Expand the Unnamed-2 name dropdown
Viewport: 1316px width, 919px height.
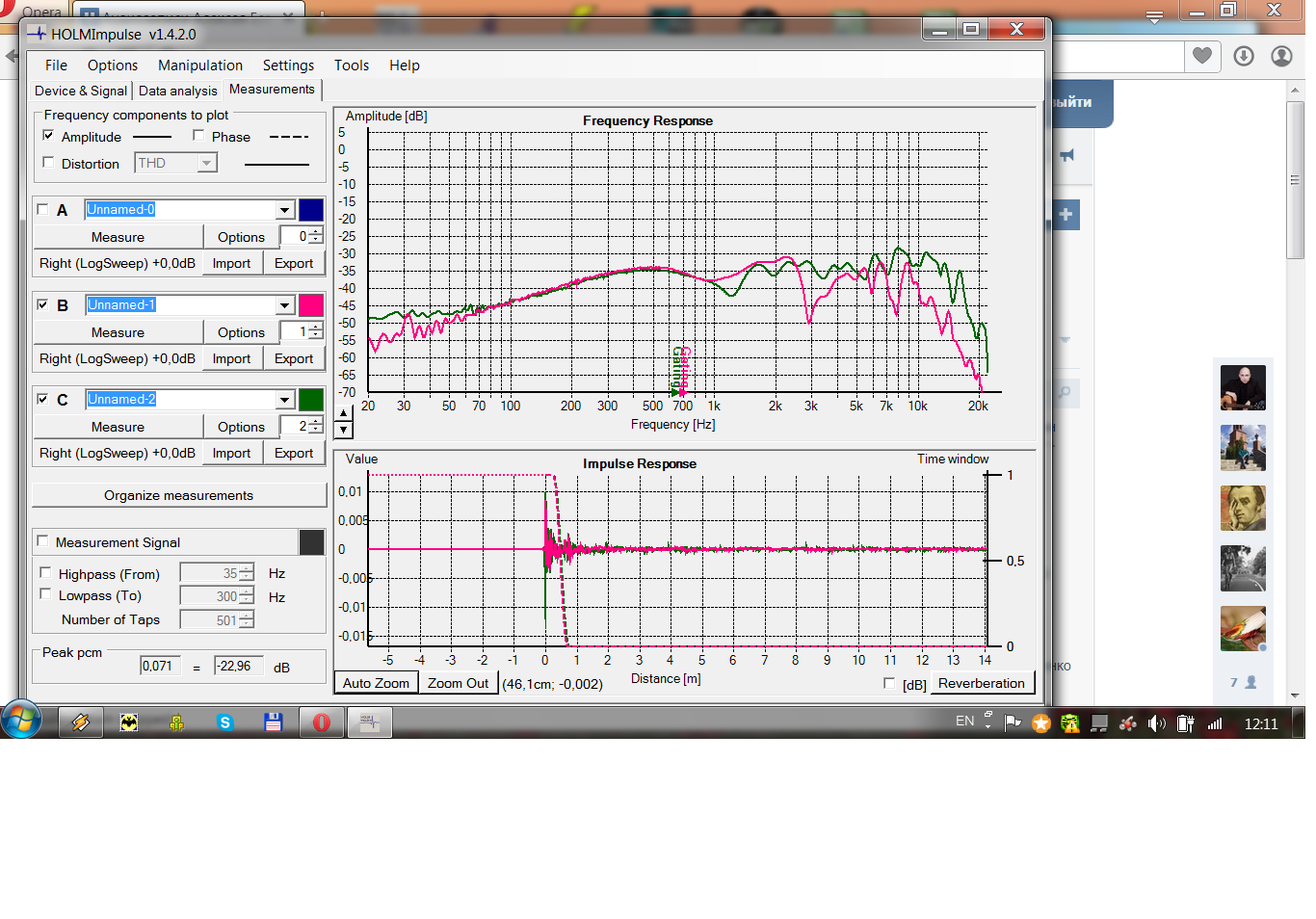point(284,400)
